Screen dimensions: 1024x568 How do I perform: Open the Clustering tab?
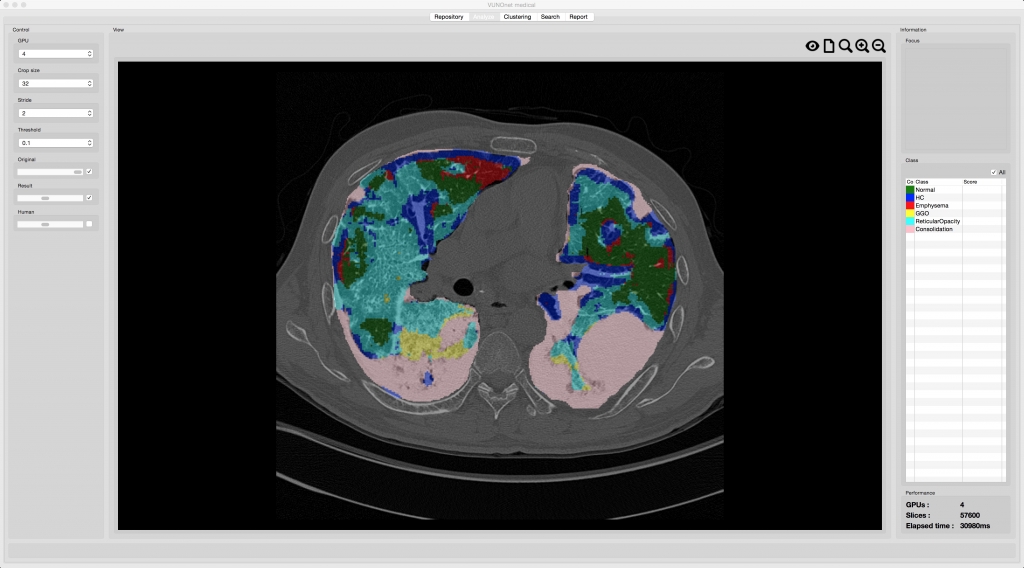pos(517,17)
